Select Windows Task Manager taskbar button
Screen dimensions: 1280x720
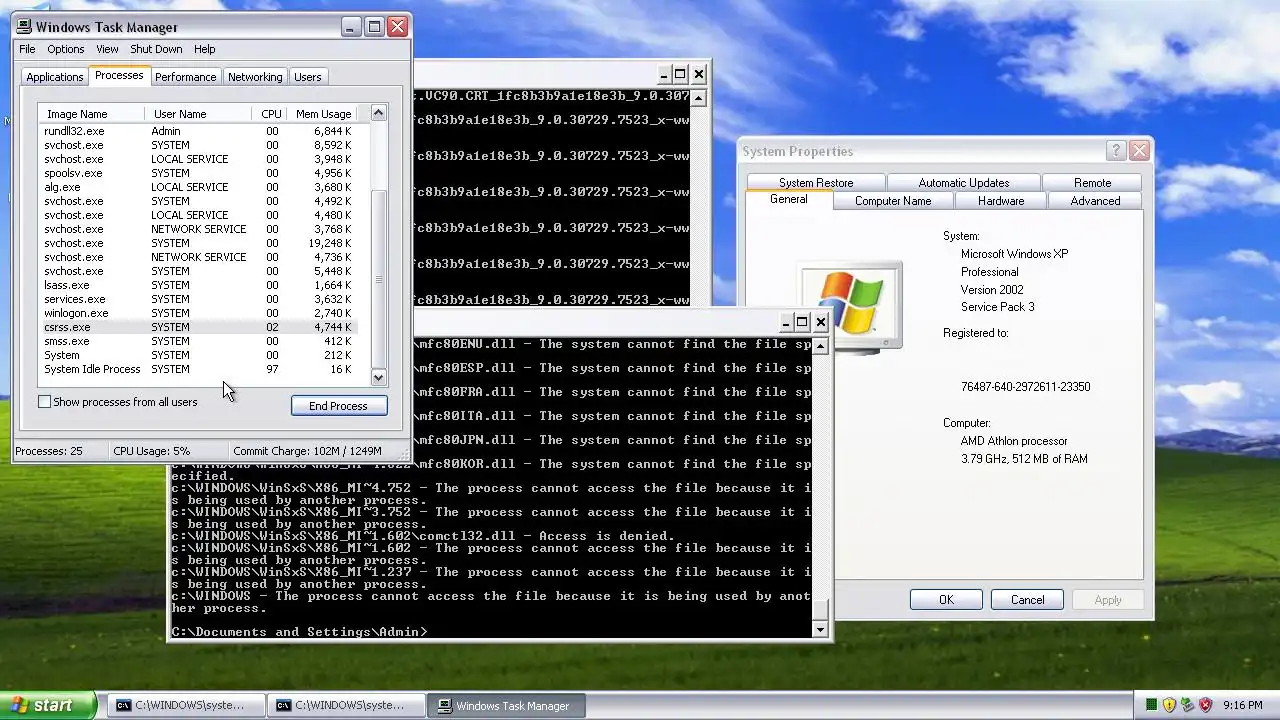(x=507, y=705)
